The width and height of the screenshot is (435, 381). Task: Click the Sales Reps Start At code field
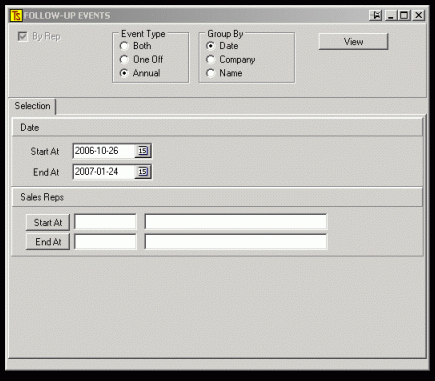[x=105, y=222]
